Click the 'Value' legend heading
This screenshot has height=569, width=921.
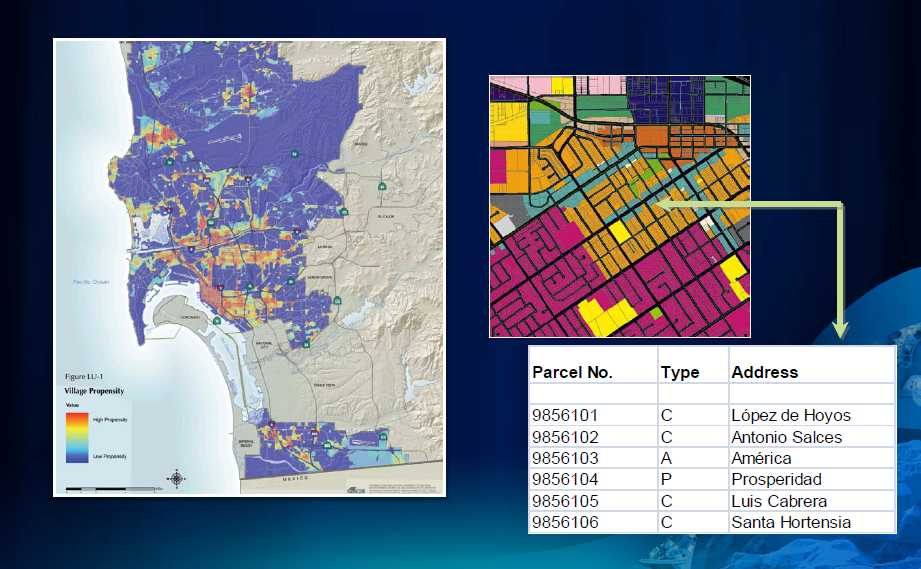click(x=72, y=405)
